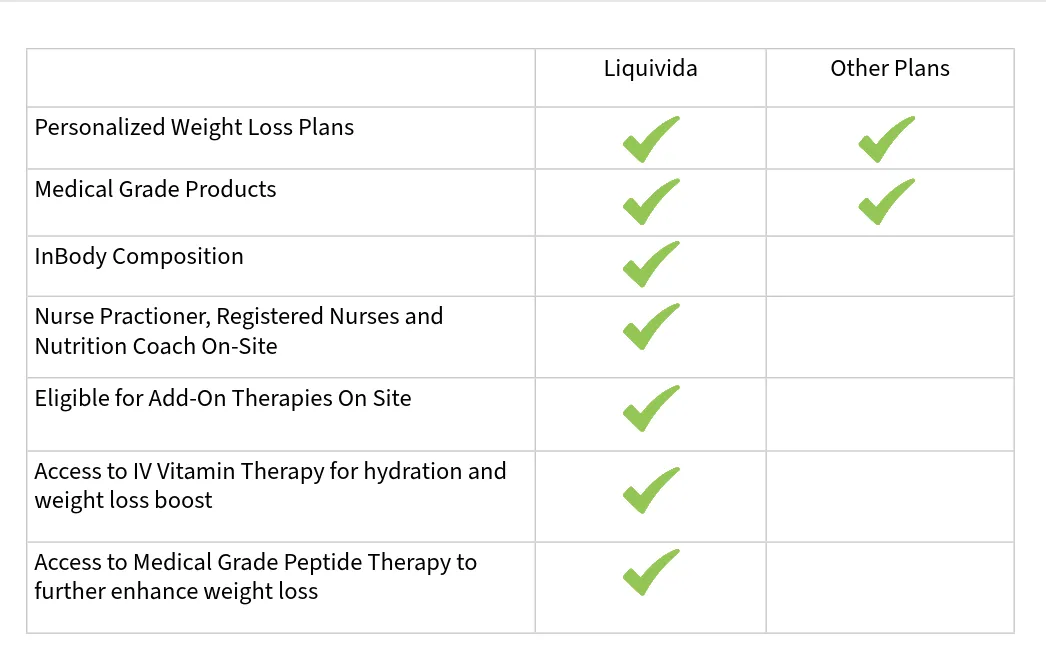Click empty Other Plans cell for Peptide Therapy

(x=890, y=587)
